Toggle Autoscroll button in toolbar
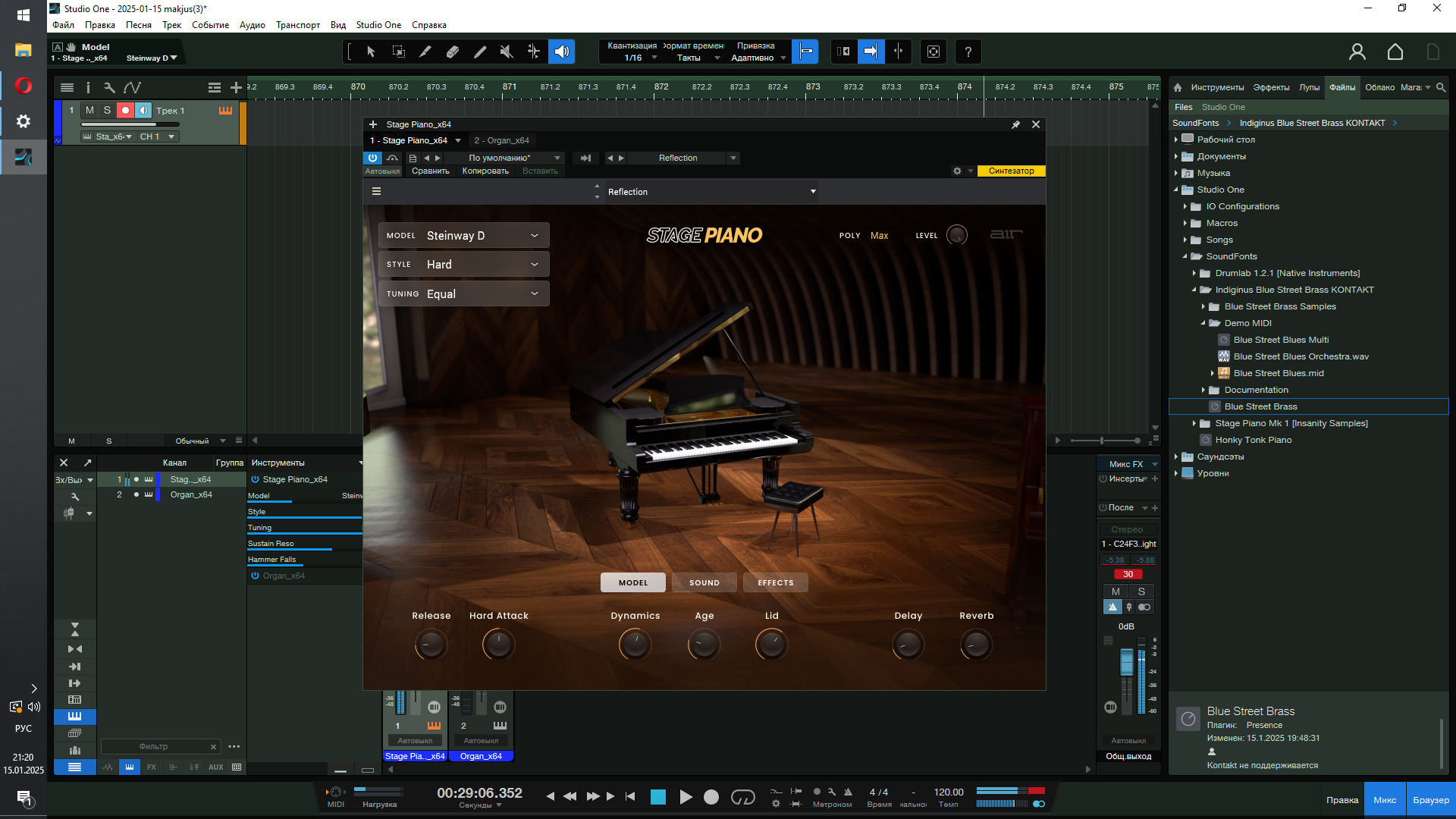Screen dimensions: 1456x819 coord(871,52)
